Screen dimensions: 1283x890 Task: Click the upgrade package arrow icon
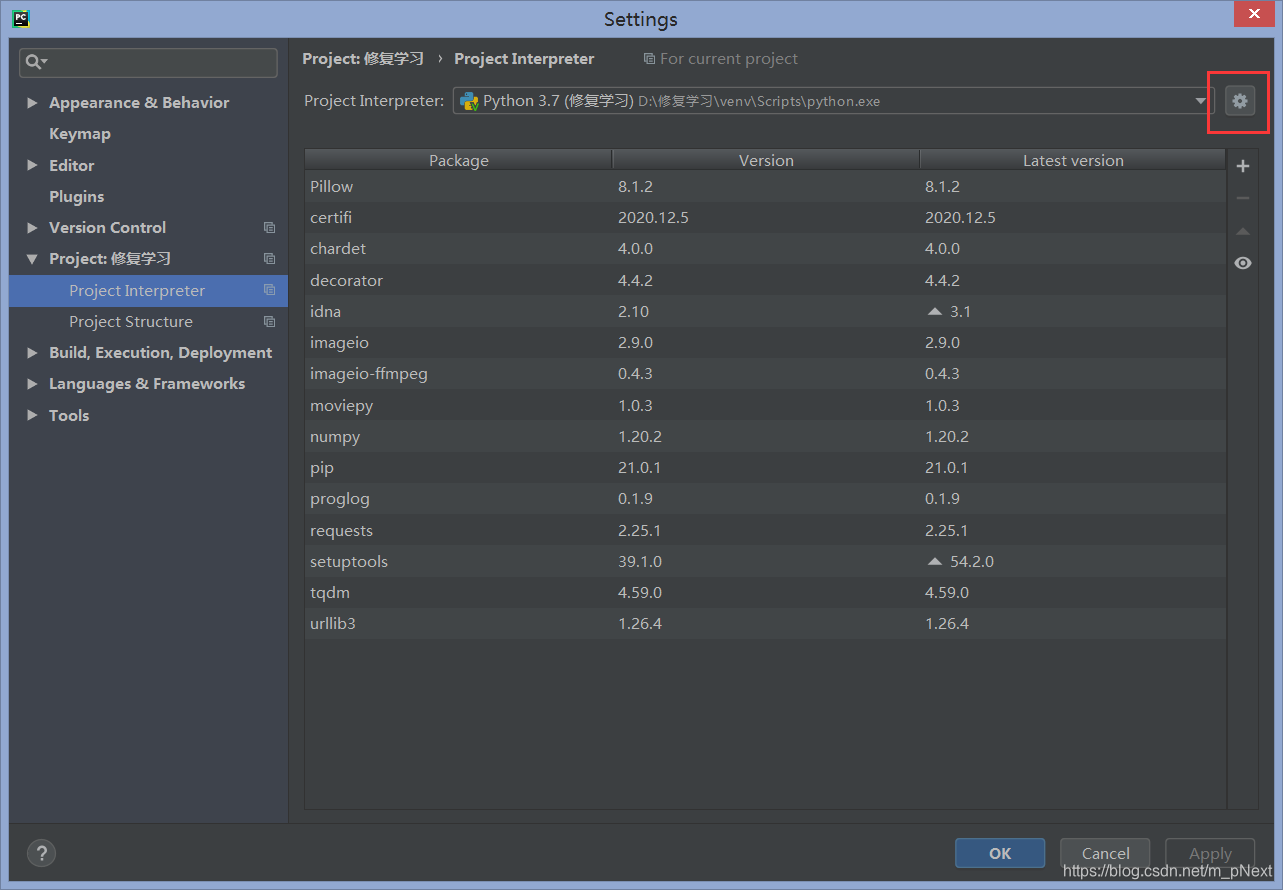[x=1243, y=231]
